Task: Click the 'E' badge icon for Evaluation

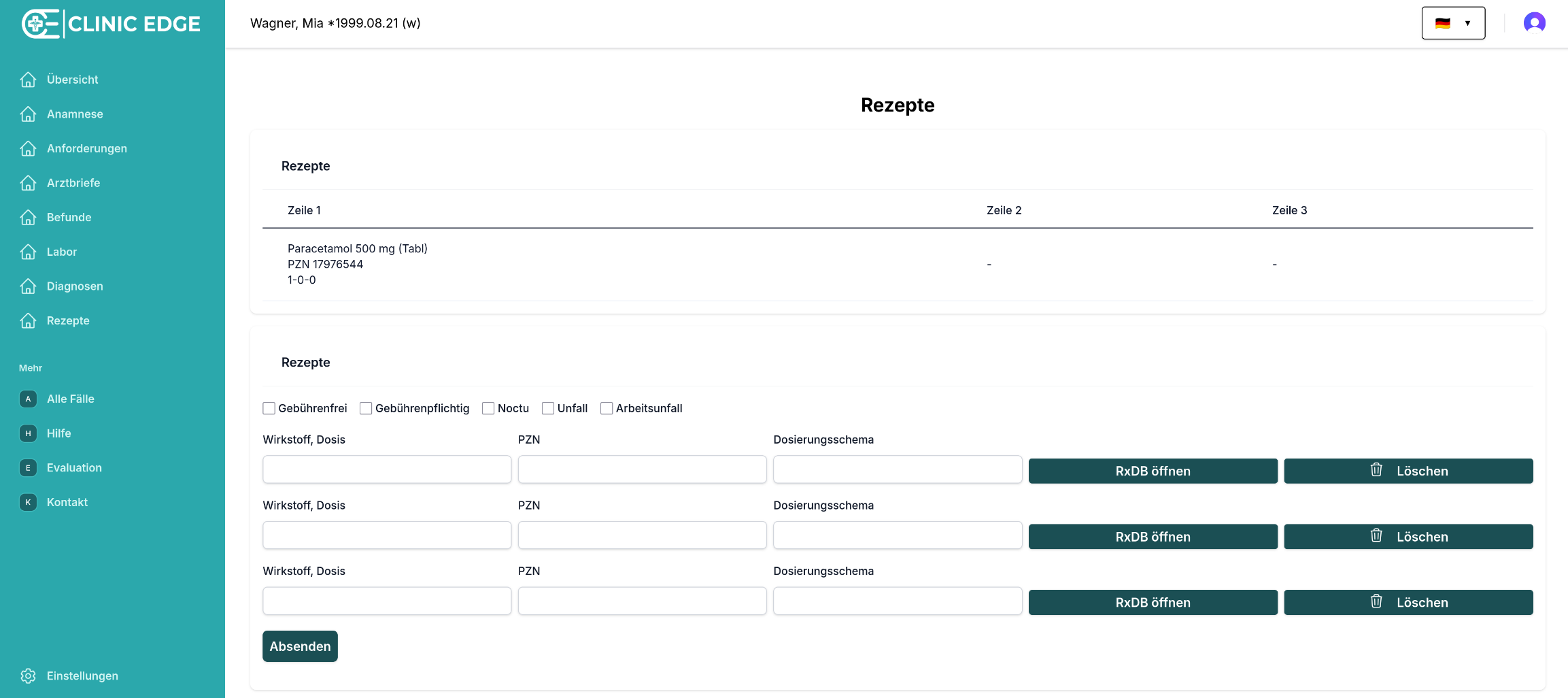Action: coord(28,468)
